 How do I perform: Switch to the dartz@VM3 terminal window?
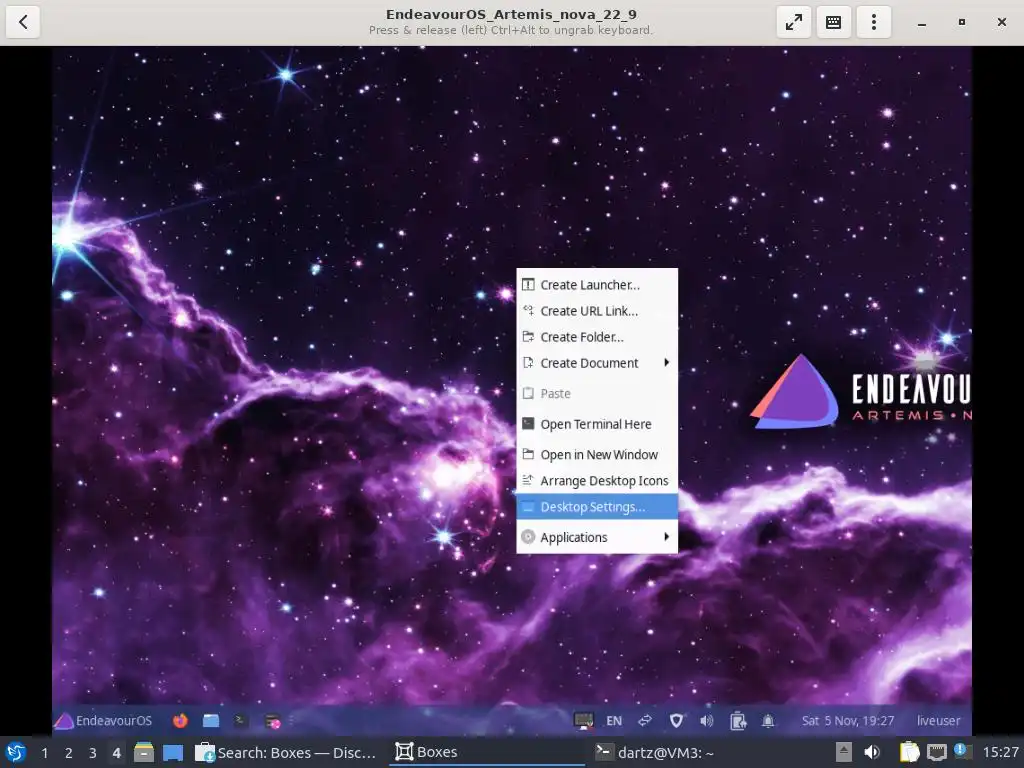point(655,752)
